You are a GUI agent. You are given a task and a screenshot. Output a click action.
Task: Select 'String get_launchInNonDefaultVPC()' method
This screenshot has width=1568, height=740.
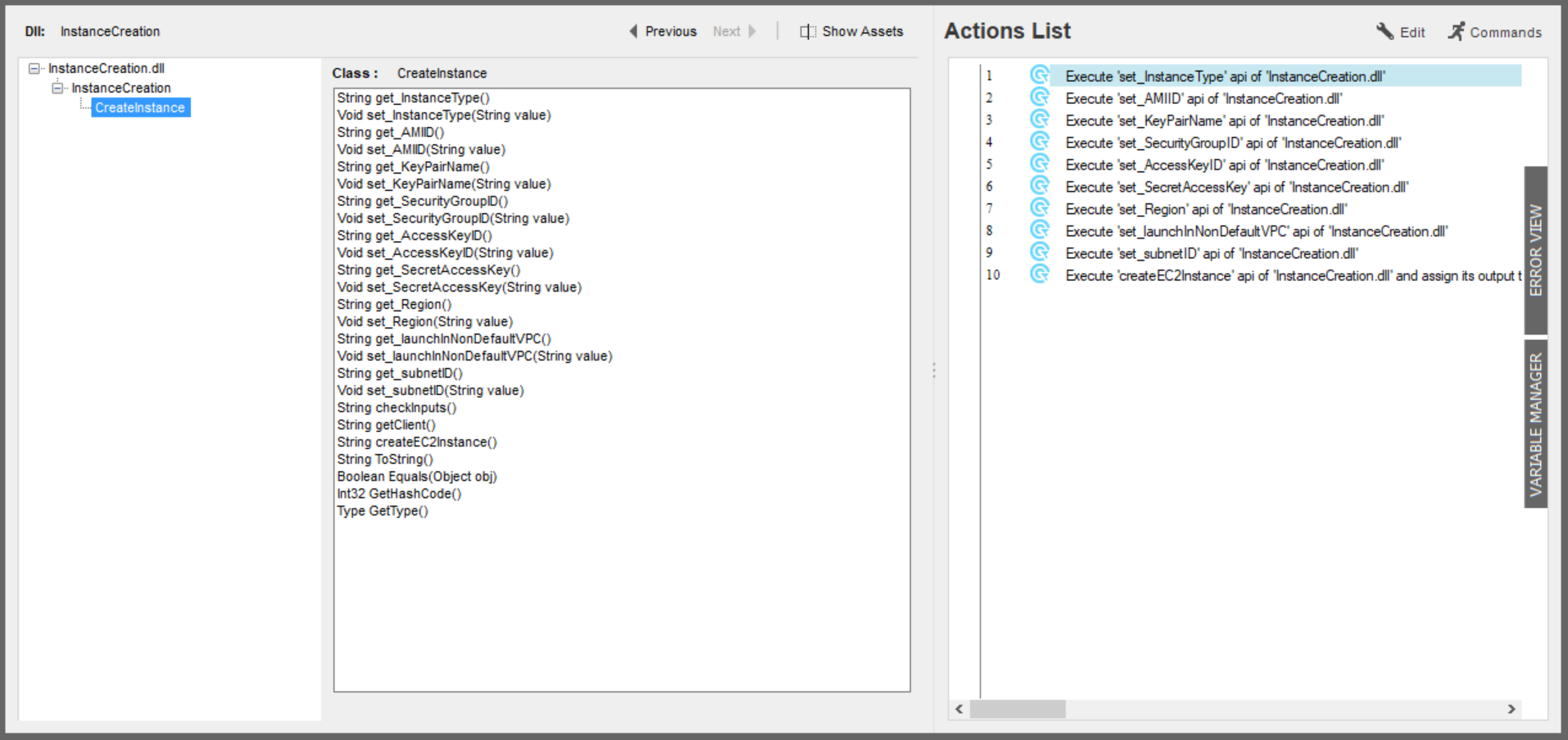click(444, 338)
